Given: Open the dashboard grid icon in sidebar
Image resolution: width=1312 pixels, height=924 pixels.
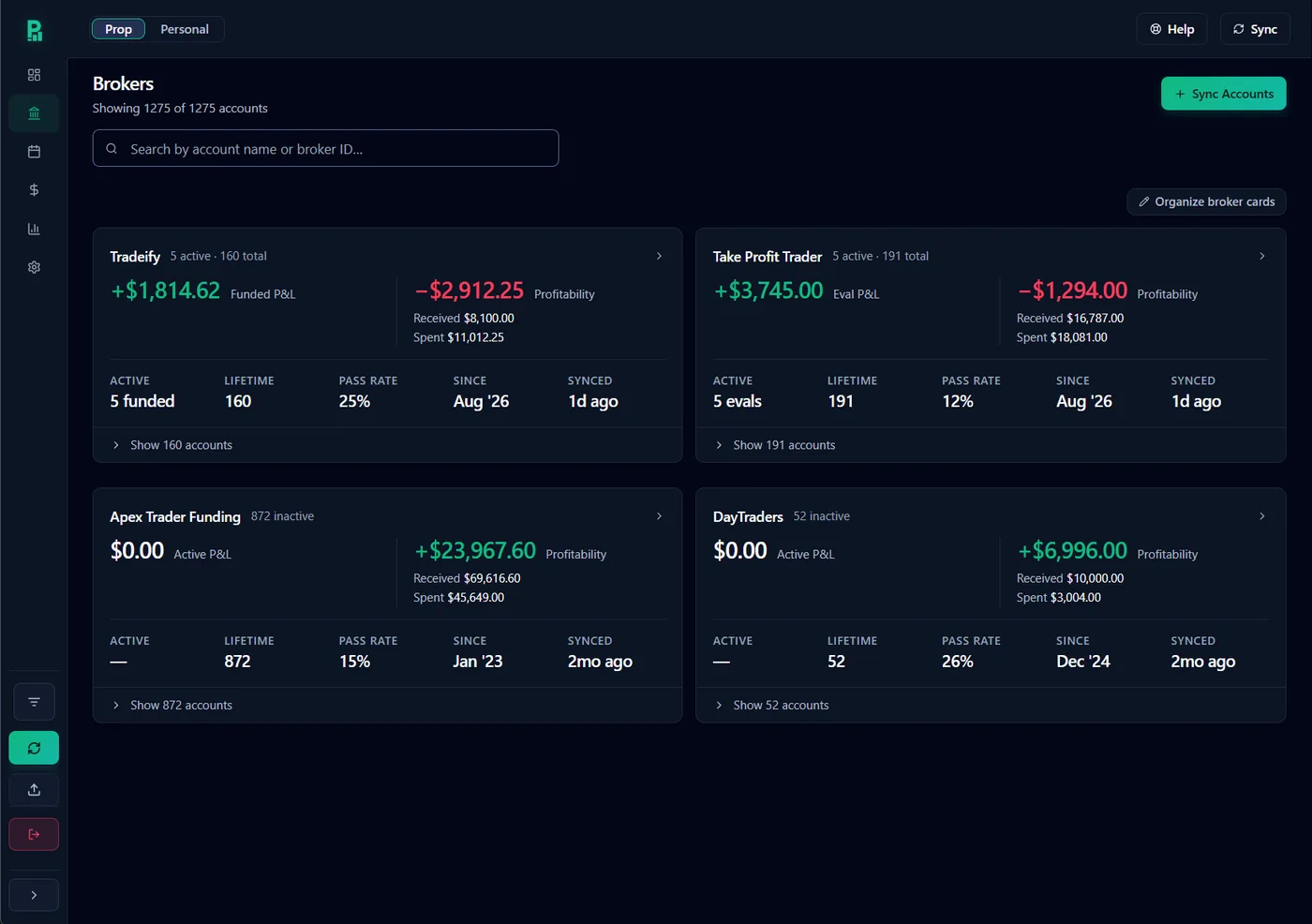Looking at the screenshot, I should point(34,75).
